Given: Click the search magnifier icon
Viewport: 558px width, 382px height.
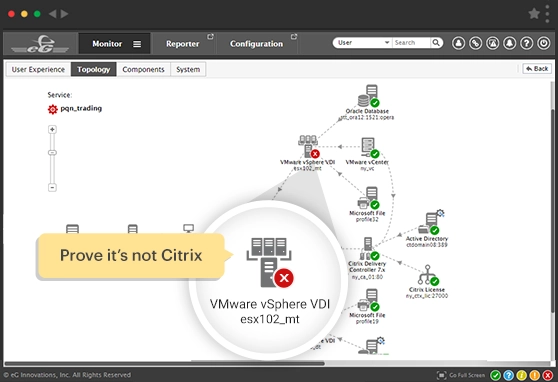Looking at the screenshot, I should point(436,43).
